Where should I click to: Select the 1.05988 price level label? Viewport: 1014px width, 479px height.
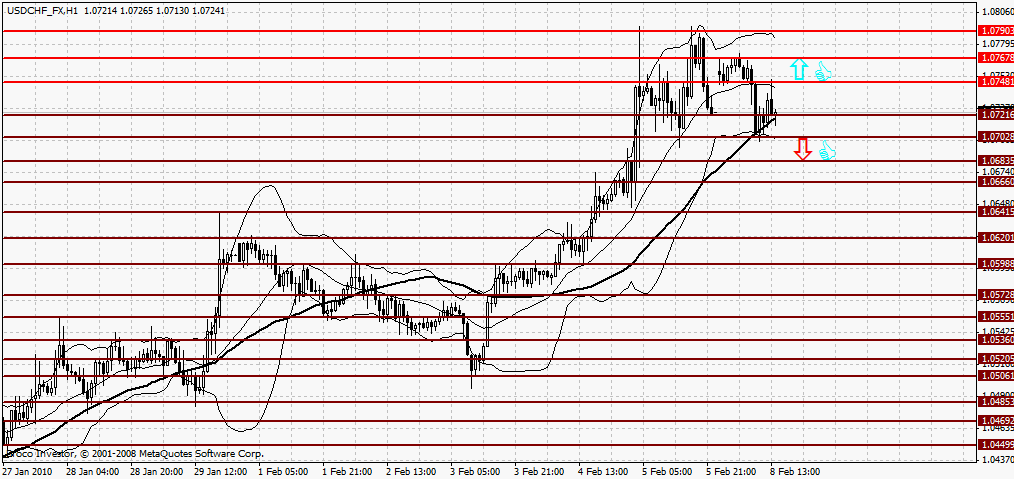[x=996, y=264]
